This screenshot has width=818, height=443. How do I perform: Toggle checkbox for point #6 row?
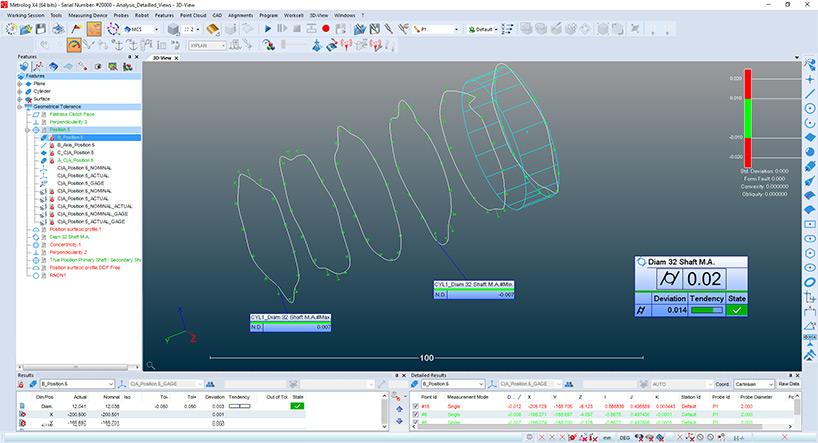pyautogui.click(x=416, y=415)
